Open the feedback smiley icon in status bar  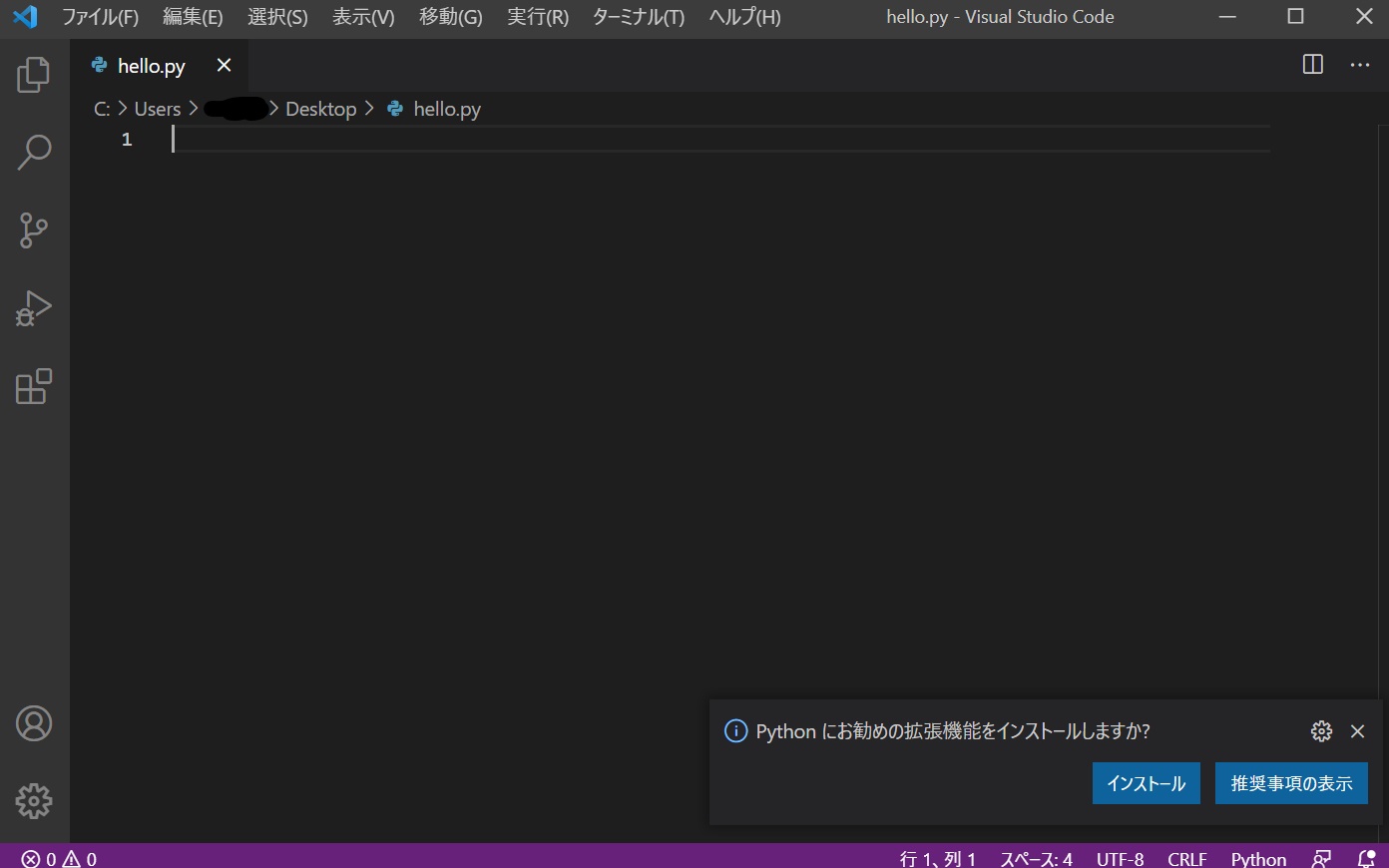click(1321, 857)
